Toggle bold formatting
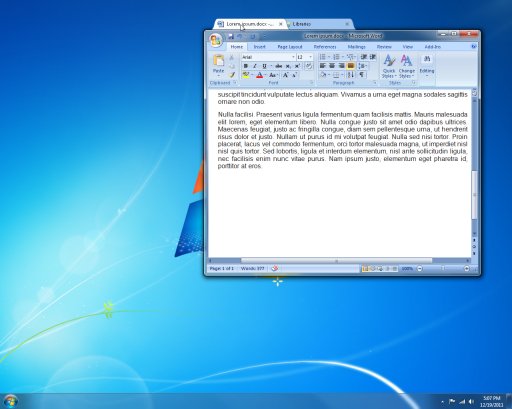This screenshot has height=409, width=512. 246,66
